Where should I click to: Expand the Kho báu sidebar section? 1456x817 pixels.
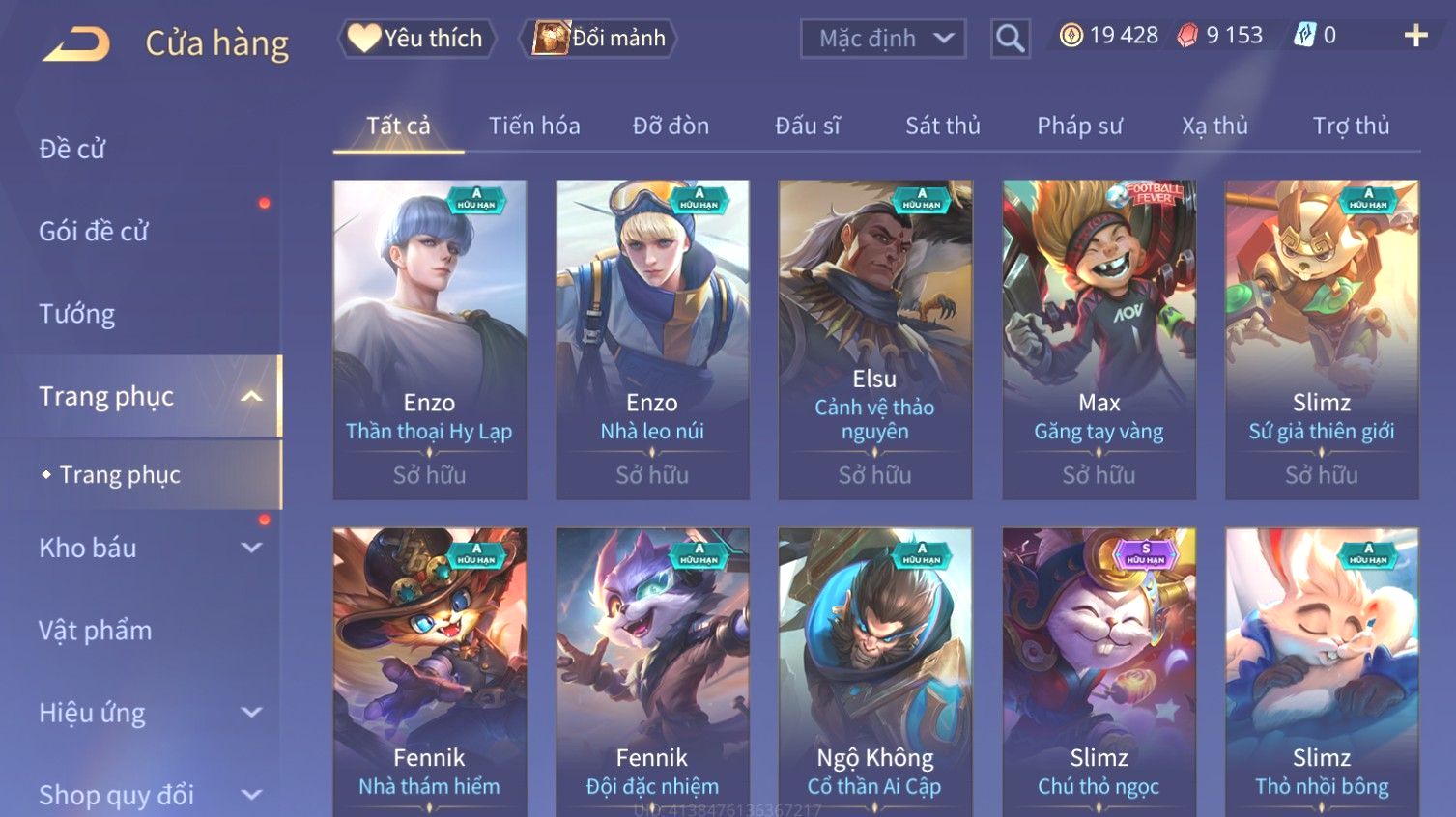251,548
